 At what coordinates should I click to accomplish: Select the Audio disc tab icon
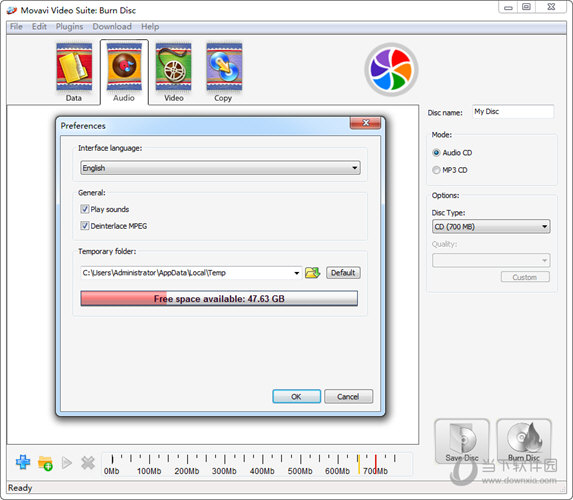click(124, 67)
